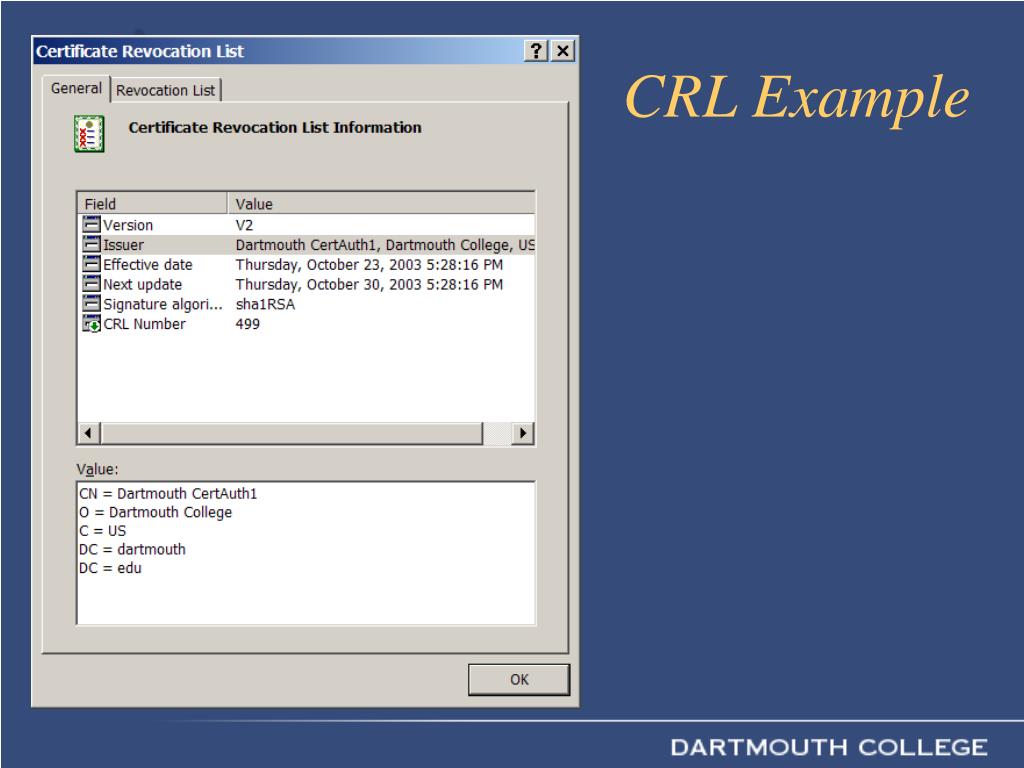The image size is (1024, 768).
Task: Click the CN = Dartmouth CertAuth1 line
Action: pyautogui.click(x=168, y=494)
